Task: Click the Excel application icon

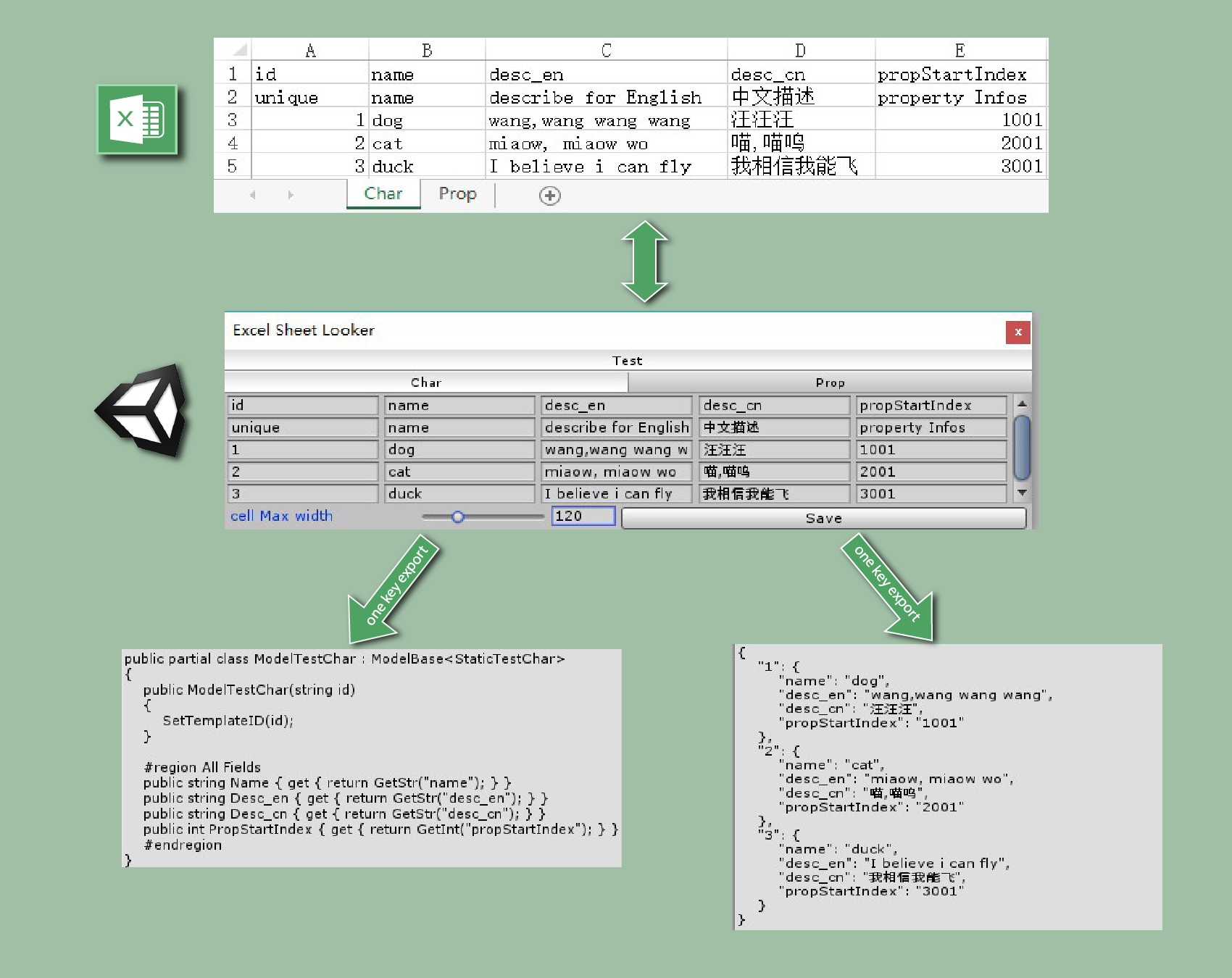Action: click(137, 120)
